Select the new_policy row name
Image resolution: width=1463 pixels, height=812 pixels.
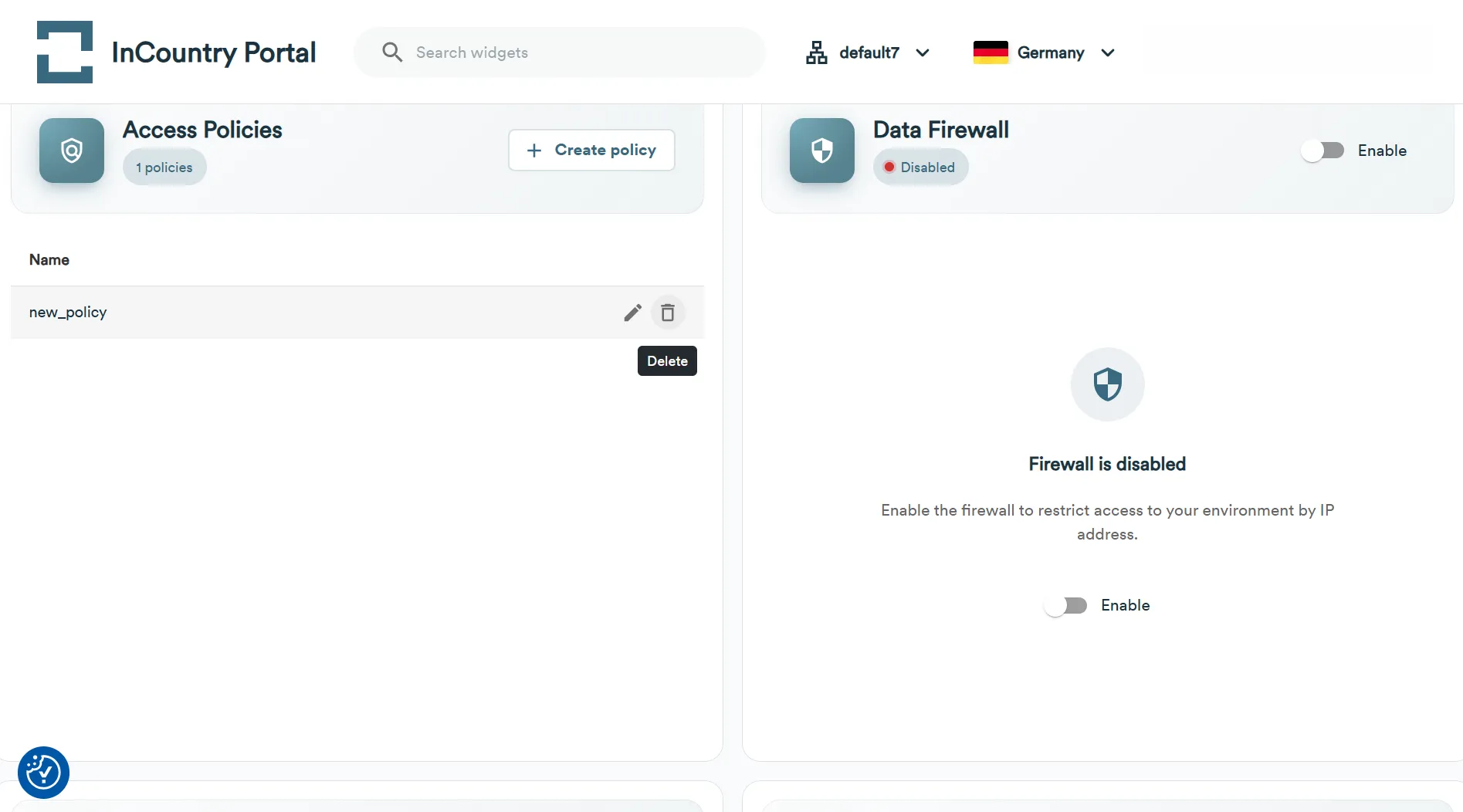(x=68, y=313)
